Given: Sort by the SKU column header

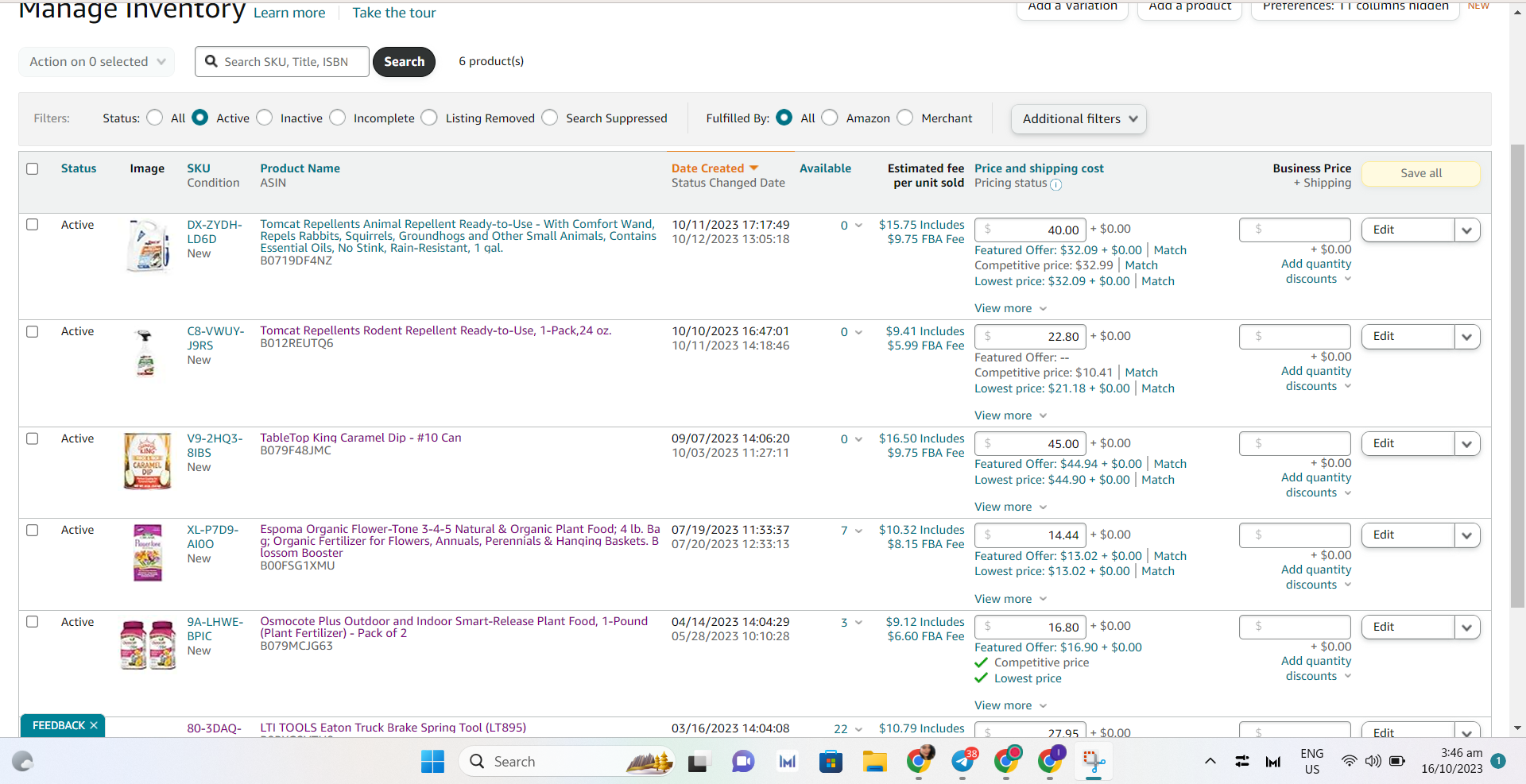Looking at the screenshot, I should pos(199,168).
